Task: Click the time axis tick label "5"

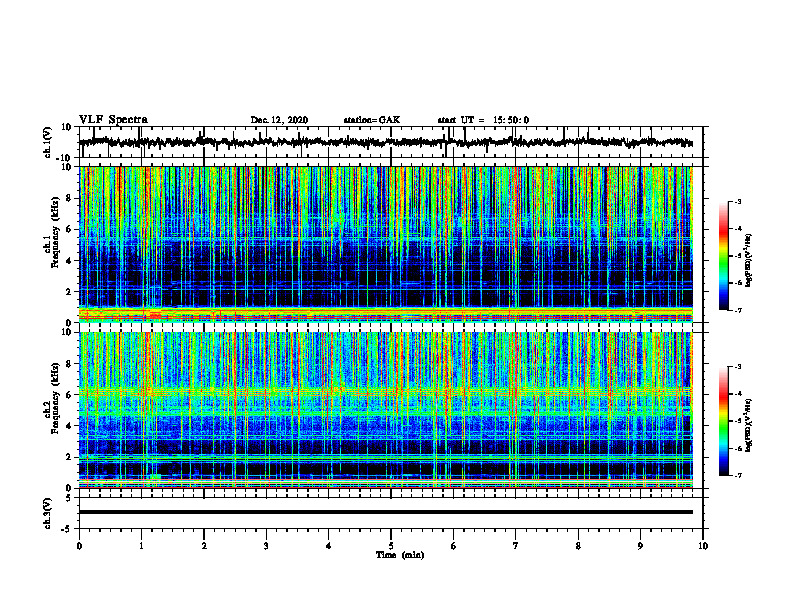Action: [391, 546]
